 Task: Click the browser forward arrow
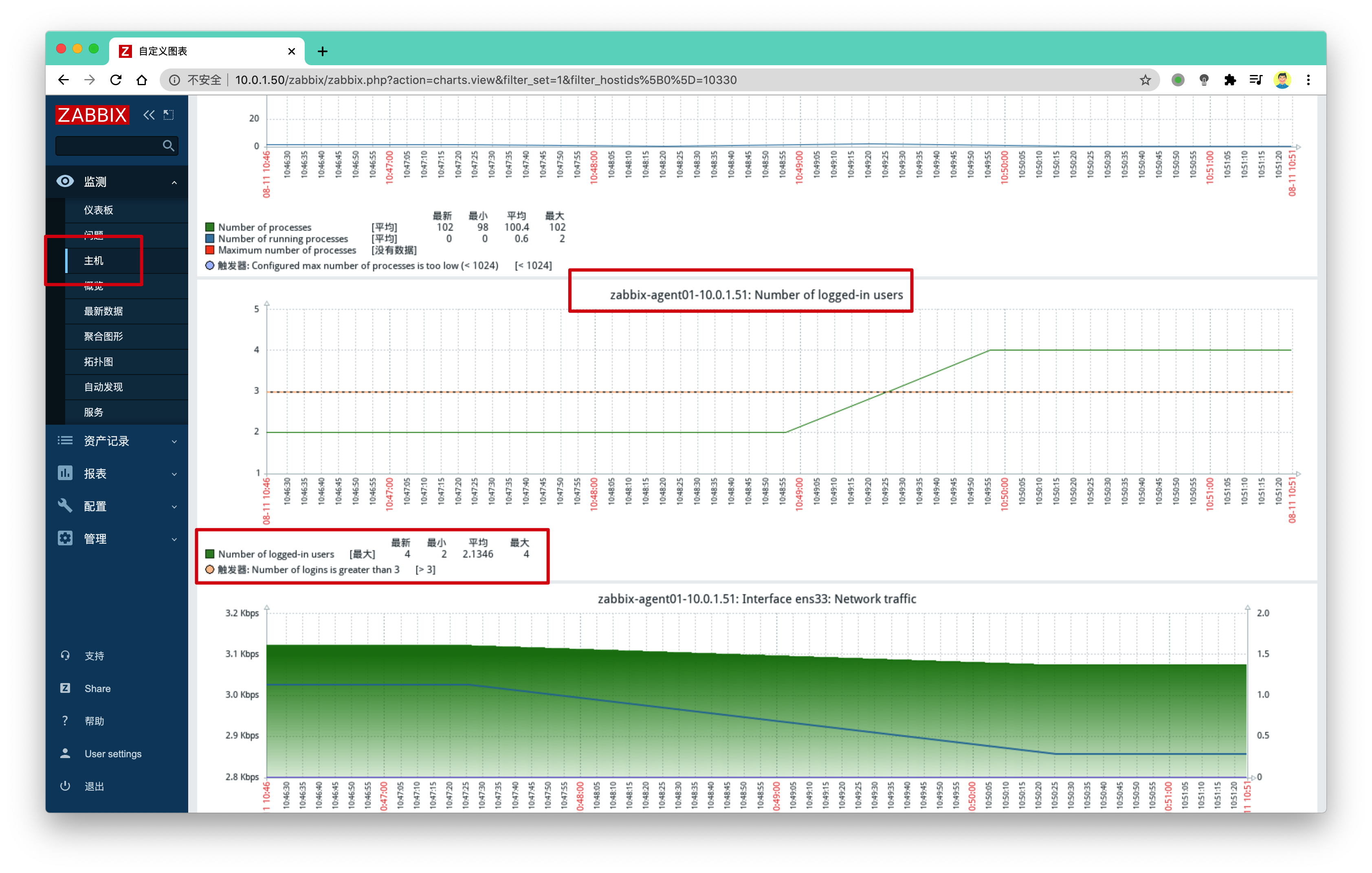[90, 80]
